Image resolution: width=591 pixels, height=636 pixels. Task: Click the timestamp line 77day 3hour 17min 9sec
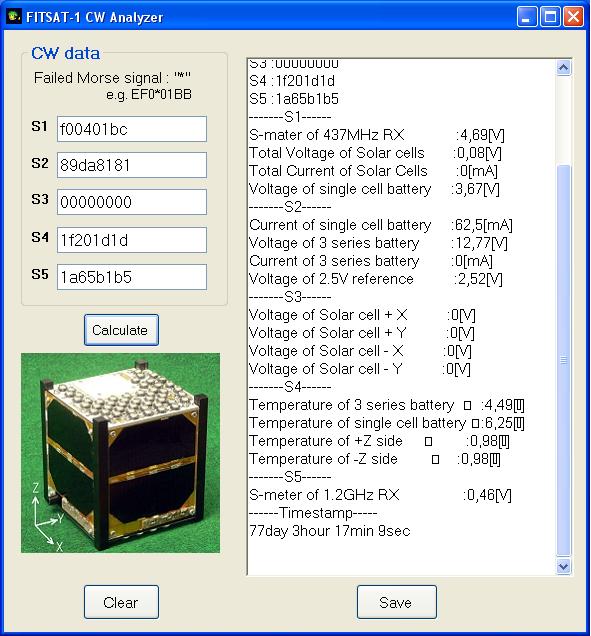[330, 531]
